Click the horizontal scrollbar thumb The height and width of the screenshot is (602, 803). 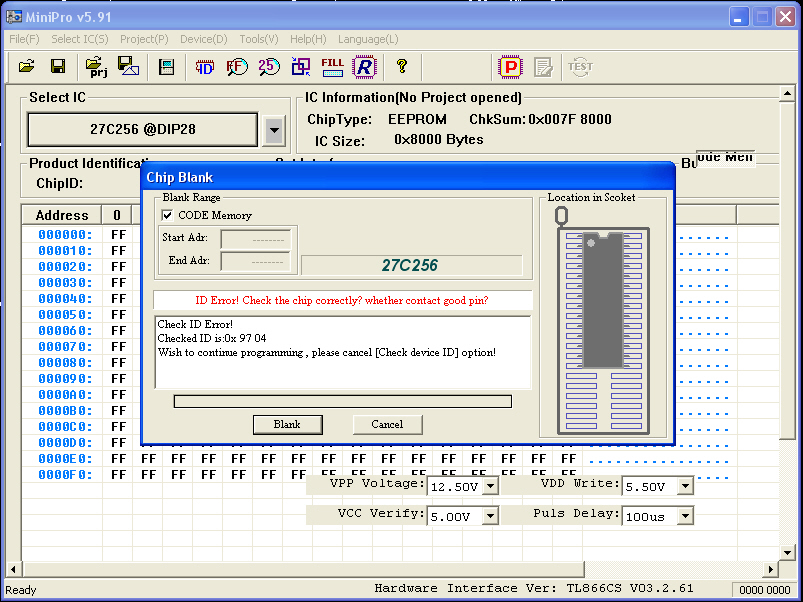[305, 569]
